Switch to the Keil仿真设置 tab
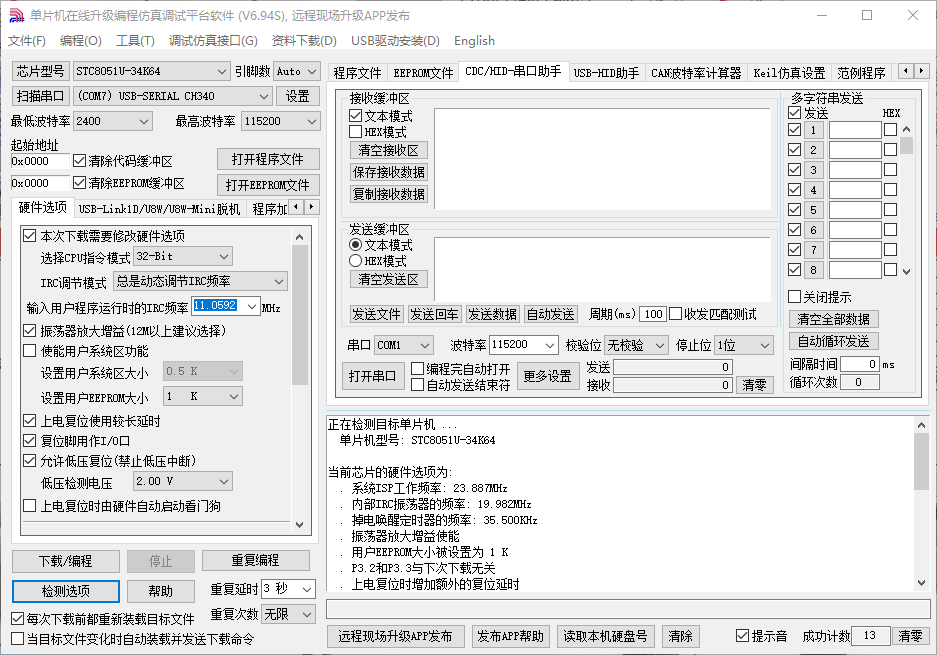This screenshot has width=937, height=655. (789, 73)
